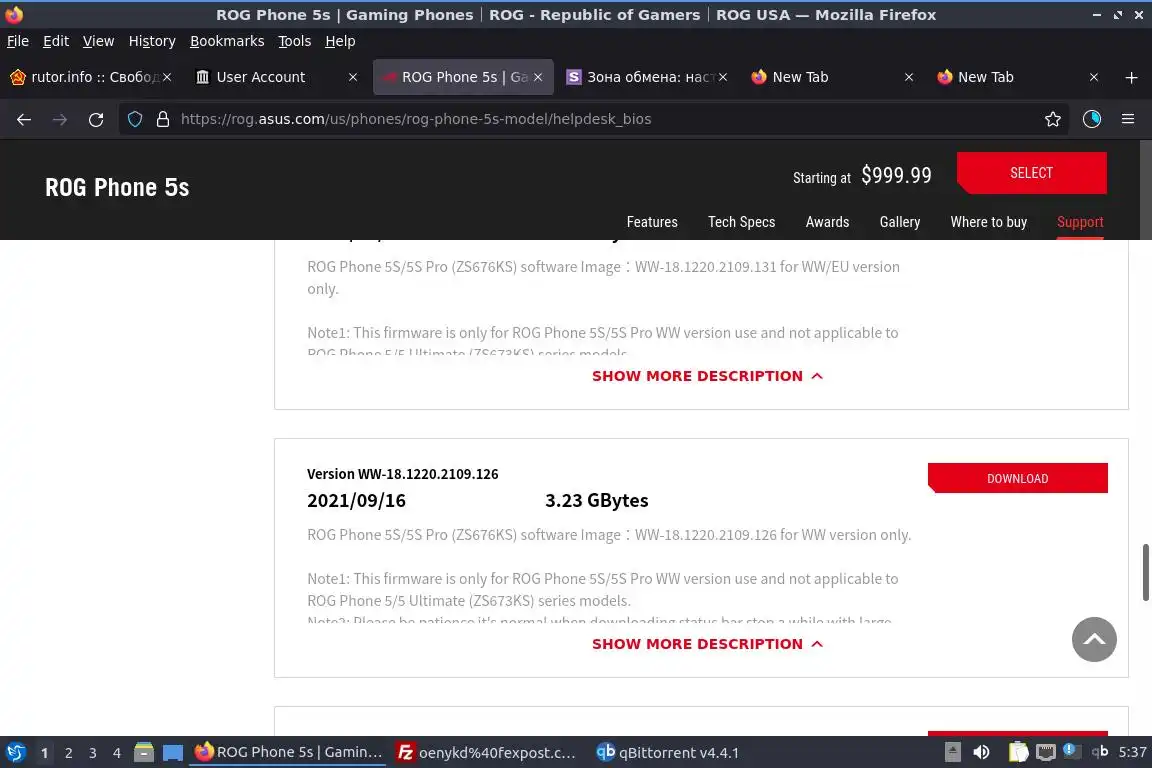This screenshot has height=768, width=1152.
Task: Open a new tab with plus button
Action: click(x=1131, y=77)
